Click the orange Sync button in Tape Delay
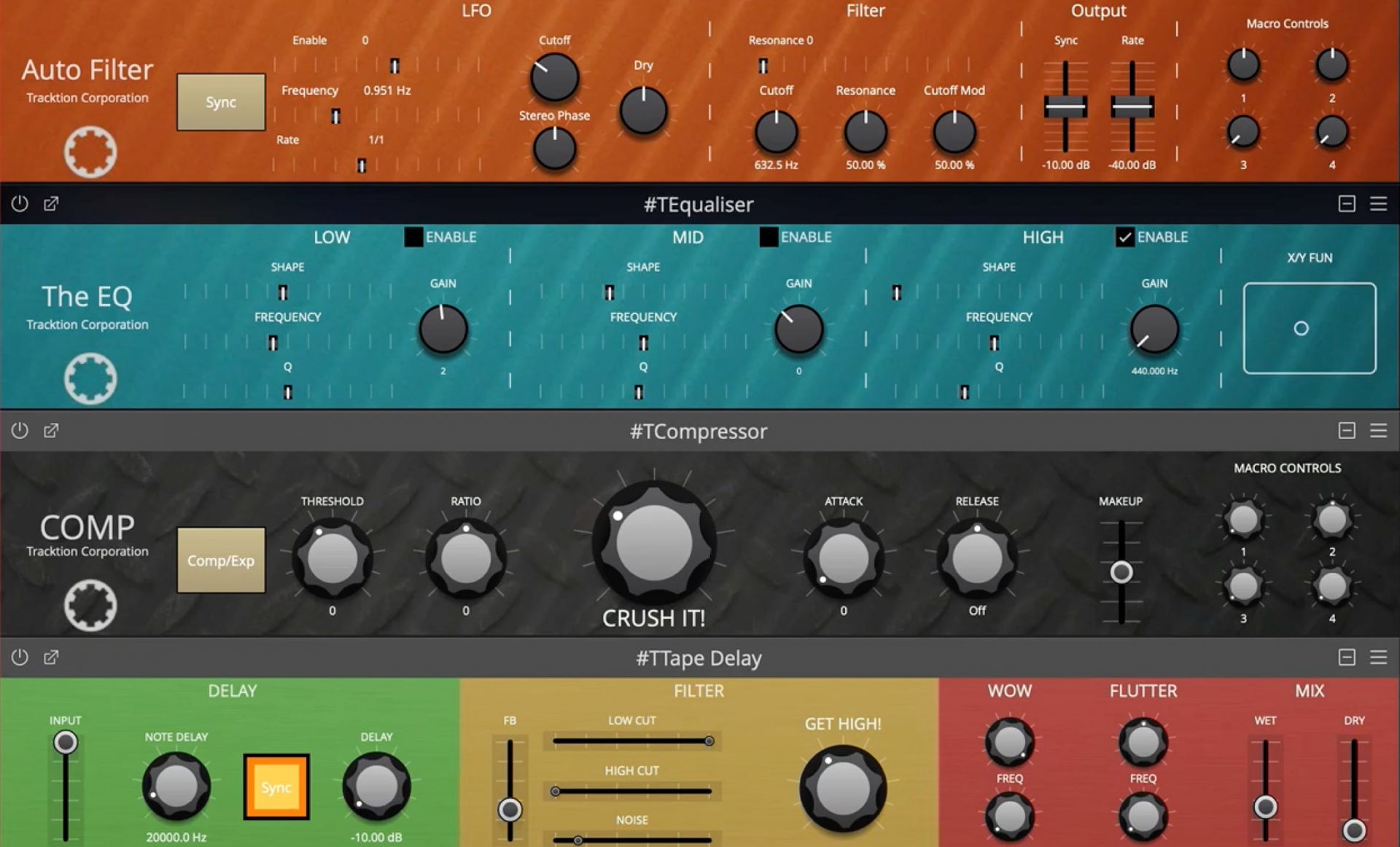Image resolution: width=1400 pixels, height=847 pixels. (276, 787)
